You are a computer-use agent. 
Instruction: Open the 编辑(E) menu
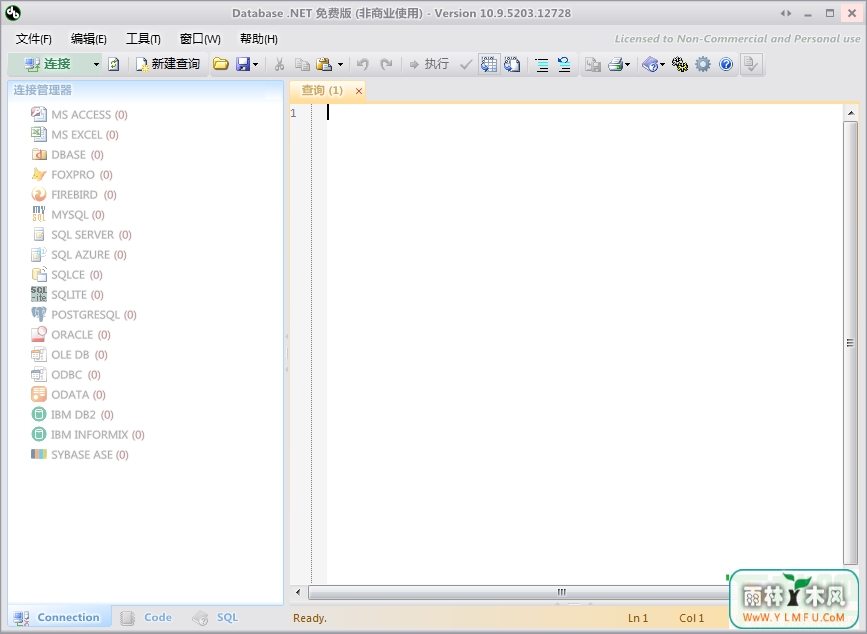pos(88,39)
